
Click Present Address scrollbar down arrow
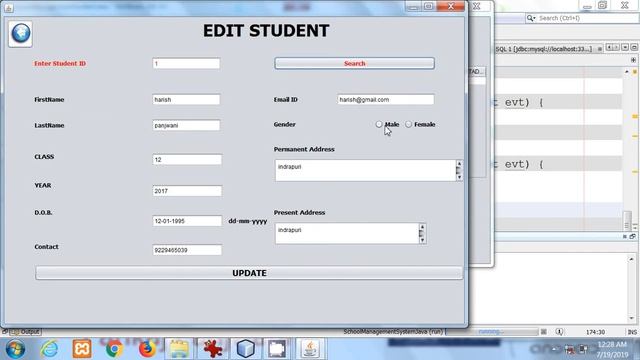422,240
